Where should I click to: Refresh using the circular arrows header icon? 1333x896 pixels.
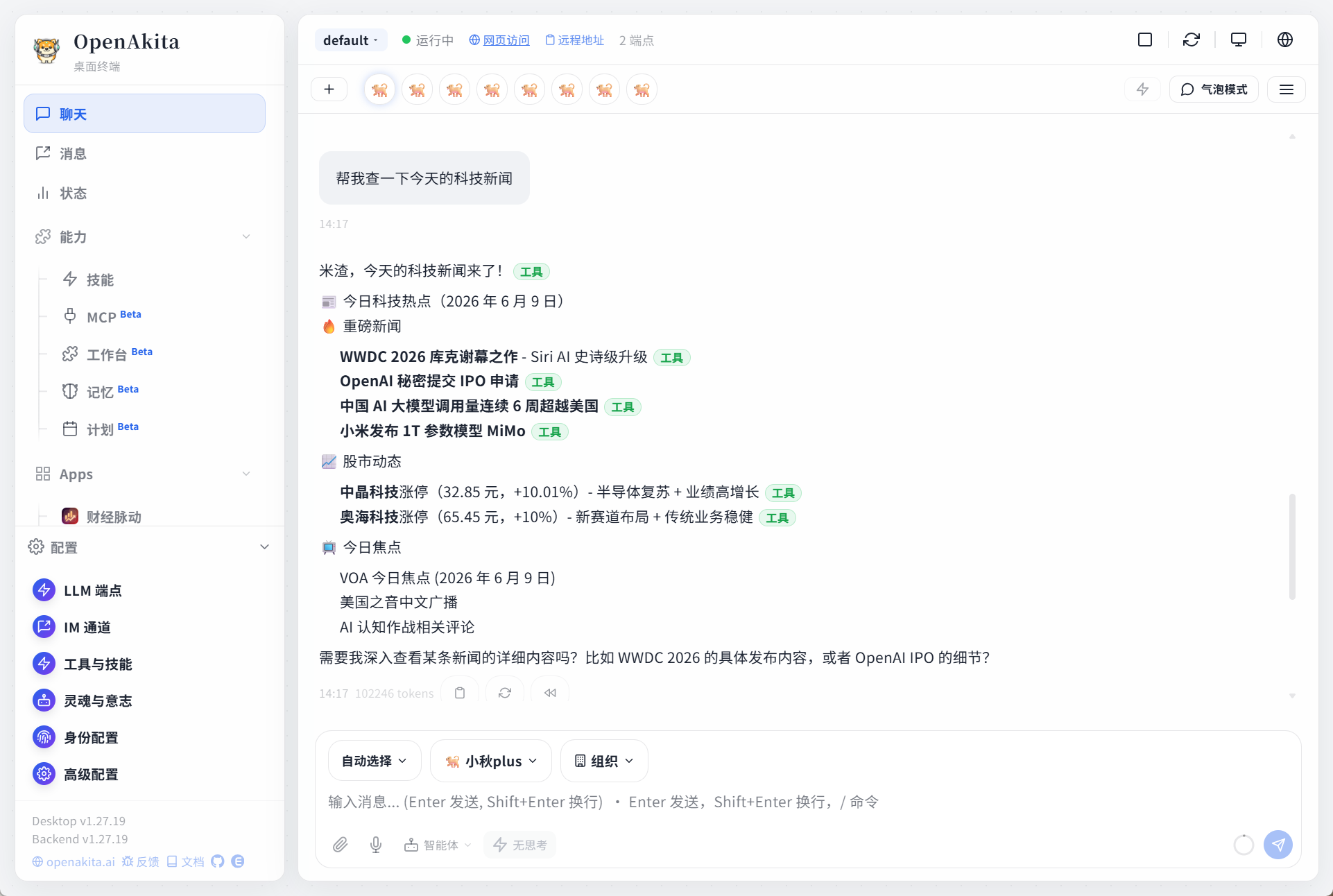[x=1192, y=40]
